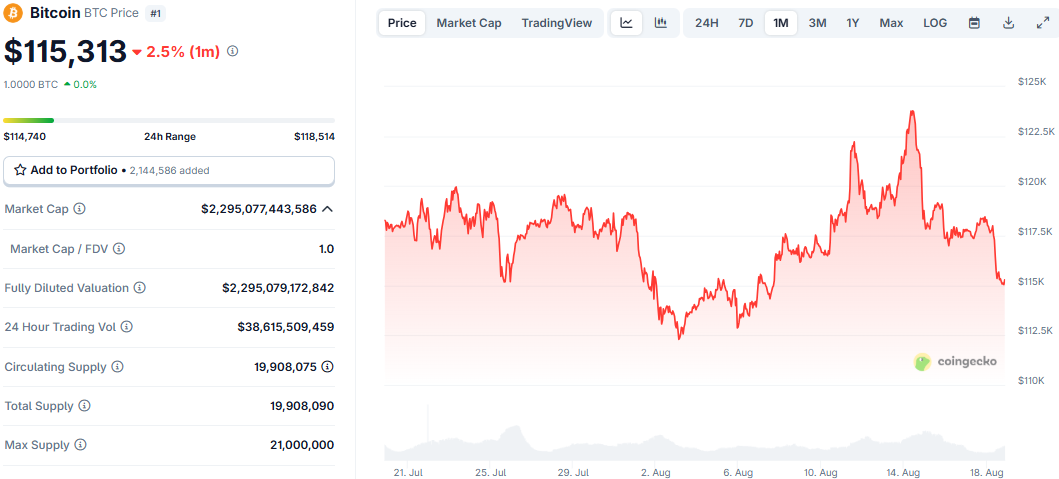
Task: Collapse the Market Cap details chevron
Action: 328,209
